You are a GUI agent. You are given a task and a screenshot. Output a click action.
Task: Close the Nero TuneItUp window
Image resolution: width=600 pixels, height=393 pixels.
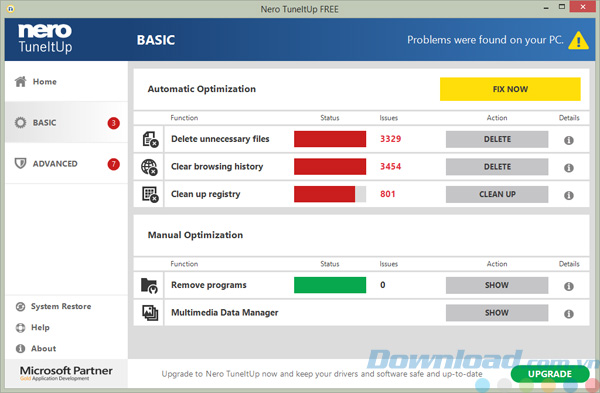coord(582,7)
